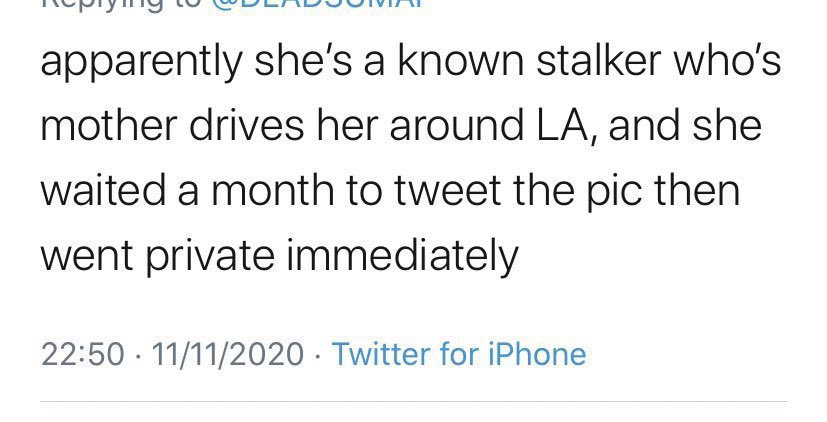Tap the word 'waited' in the tweet
The image size is (827, 422).
103,191
